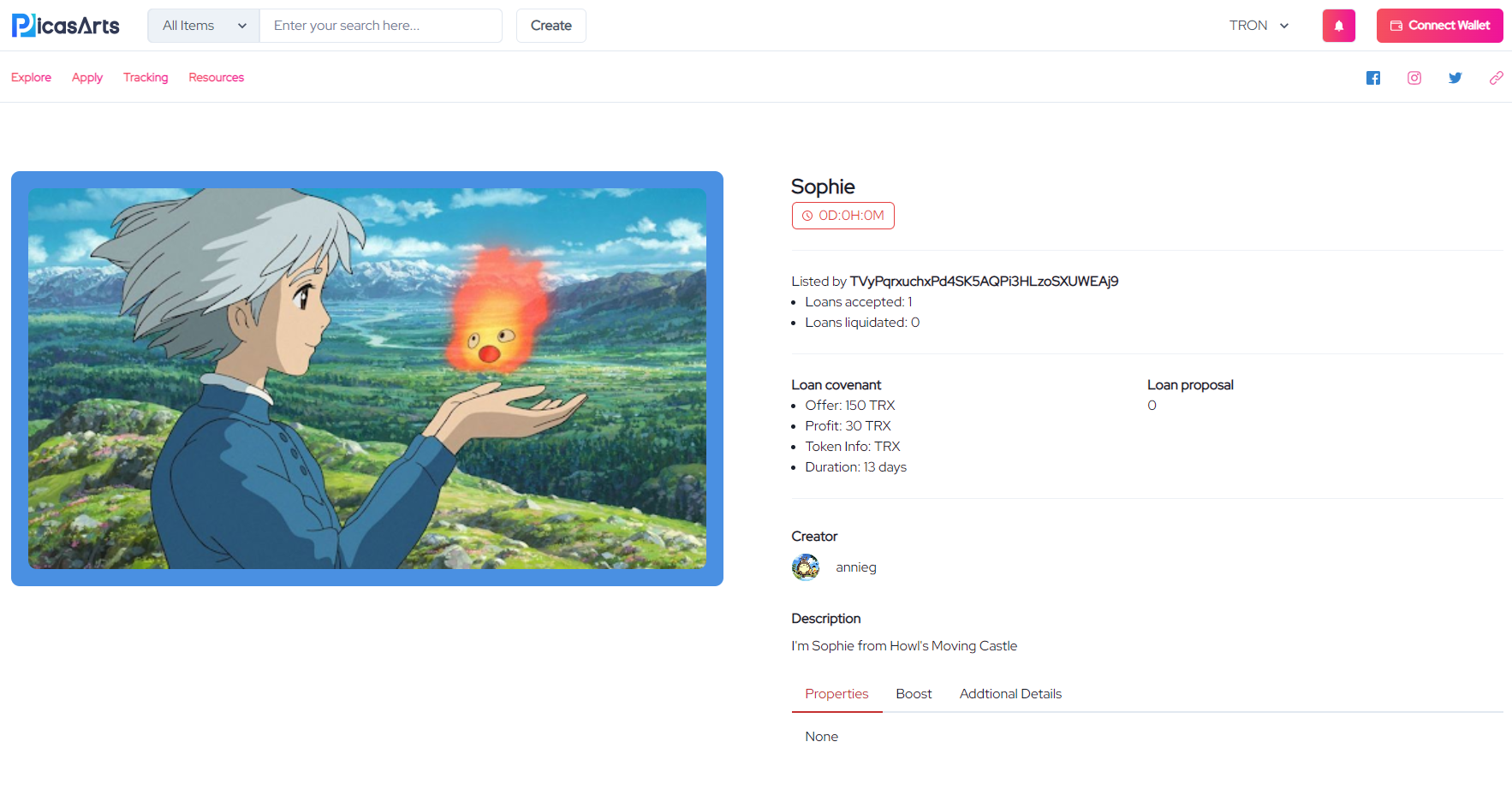Click the PicasArts logo
1512x801 pixels.
click(66, 26)
